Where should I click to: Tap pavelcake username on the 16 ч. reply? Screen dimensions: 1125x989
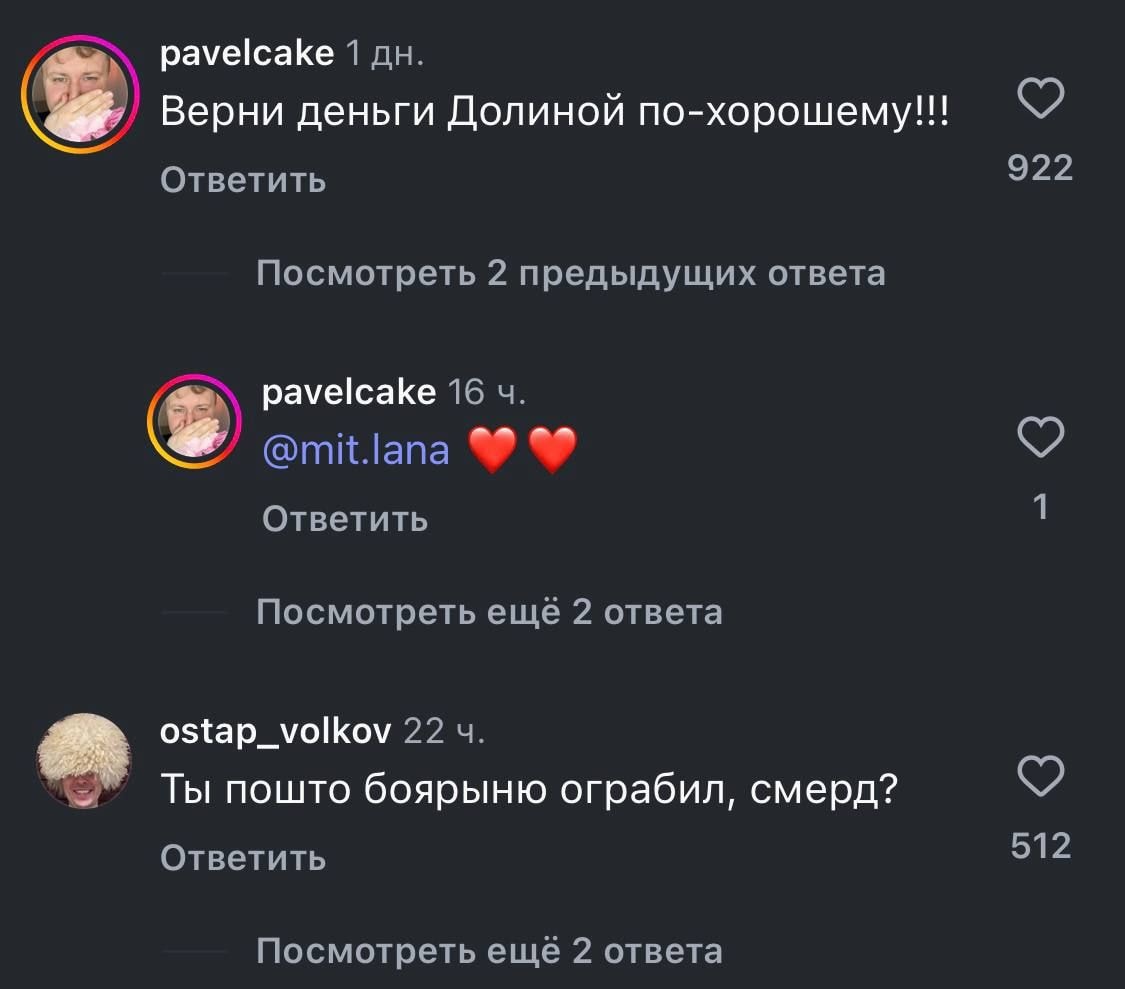point(348,392)
